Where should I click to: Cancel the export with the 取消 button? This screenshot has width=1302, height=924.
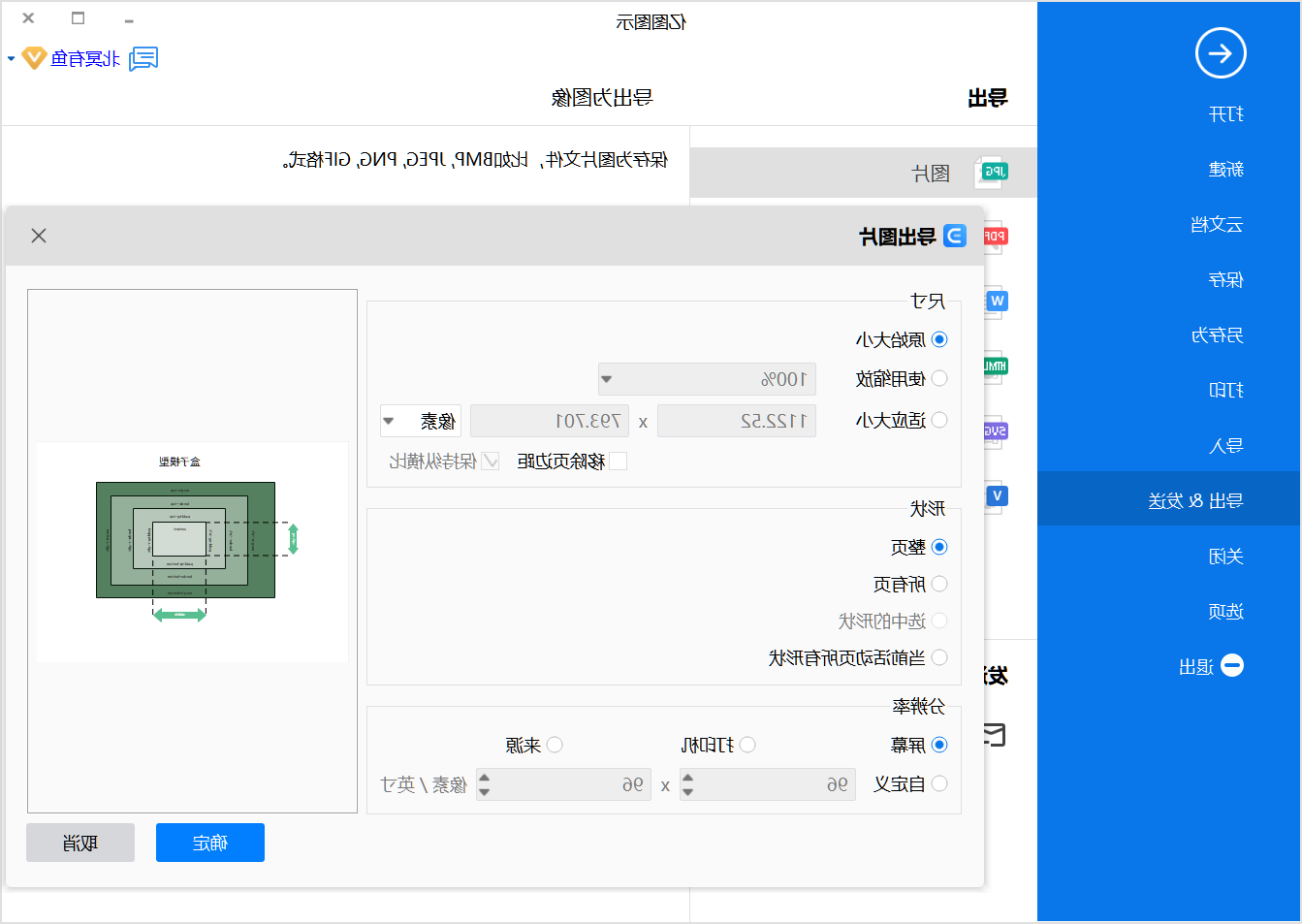[x=80, y=843]
